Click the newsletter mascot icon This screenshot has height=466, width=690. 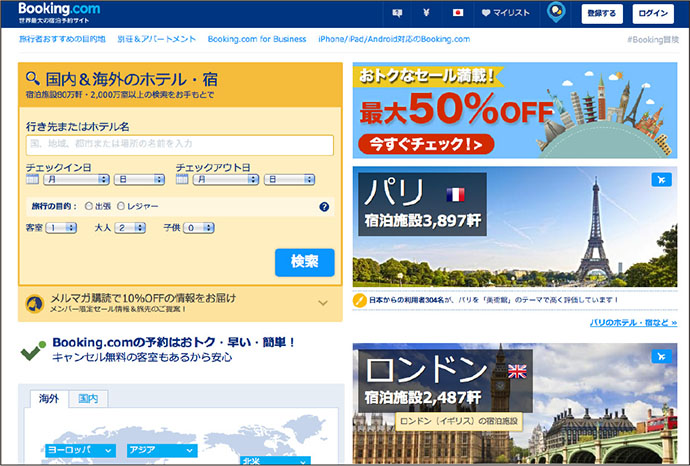[x=35, y=303]
